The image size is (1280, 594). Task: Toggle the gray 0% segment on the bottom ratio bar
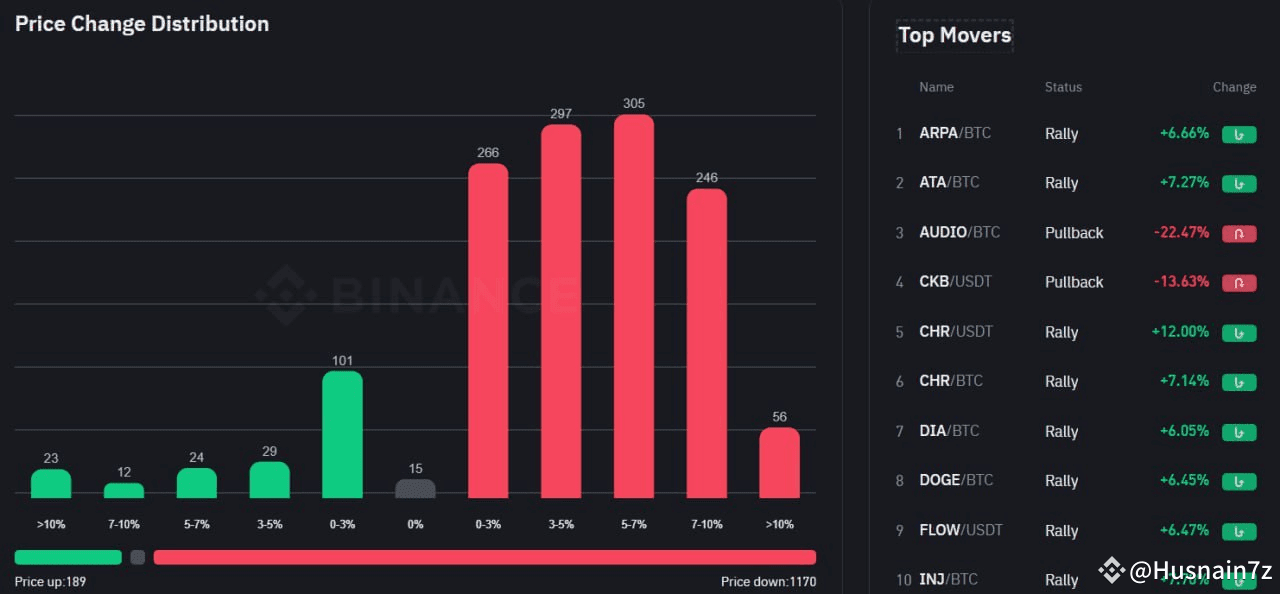137,557
